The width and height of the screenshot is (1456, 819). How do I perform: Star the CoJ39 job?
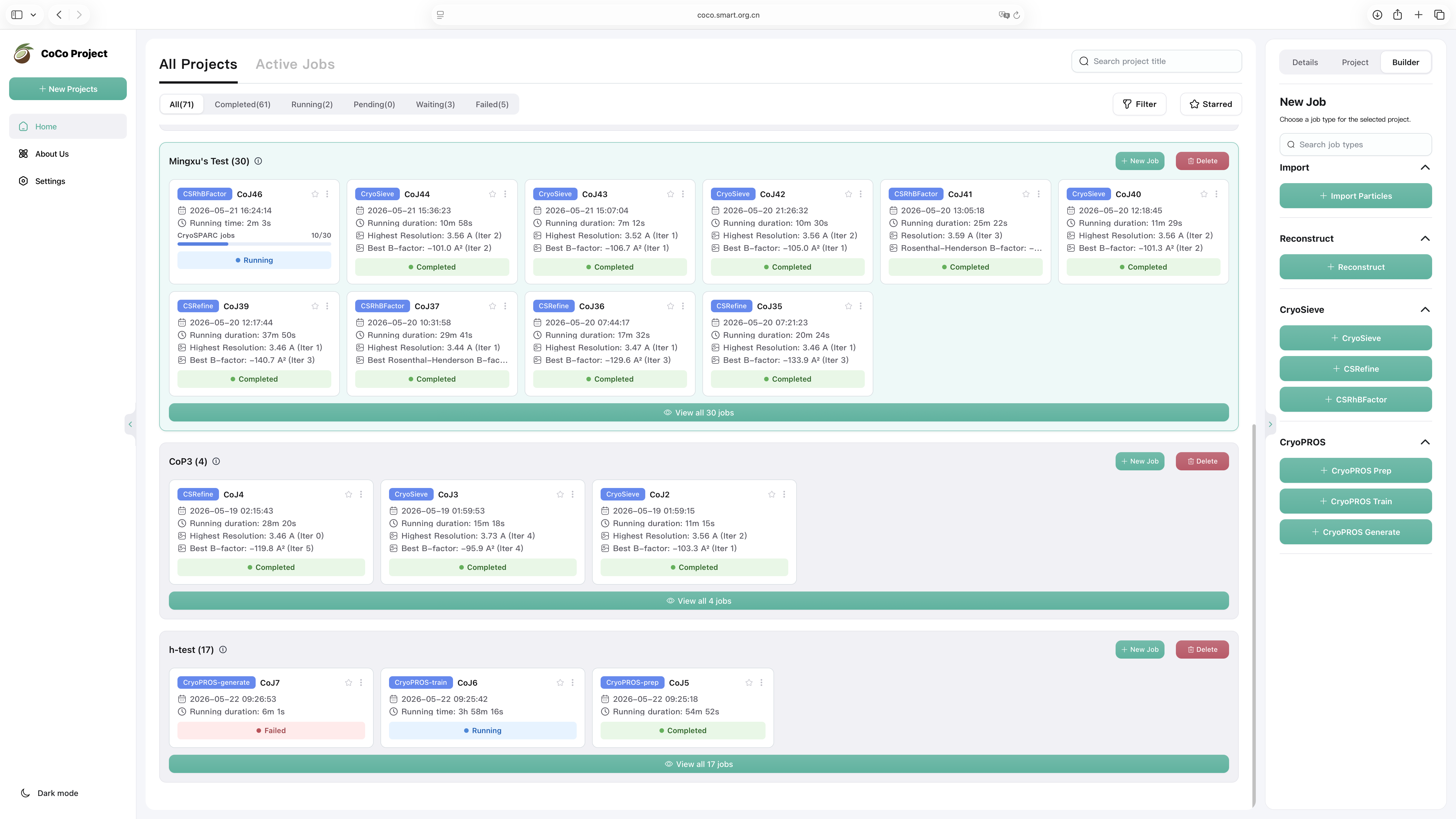pyautogui.click(x=315, y=306)
